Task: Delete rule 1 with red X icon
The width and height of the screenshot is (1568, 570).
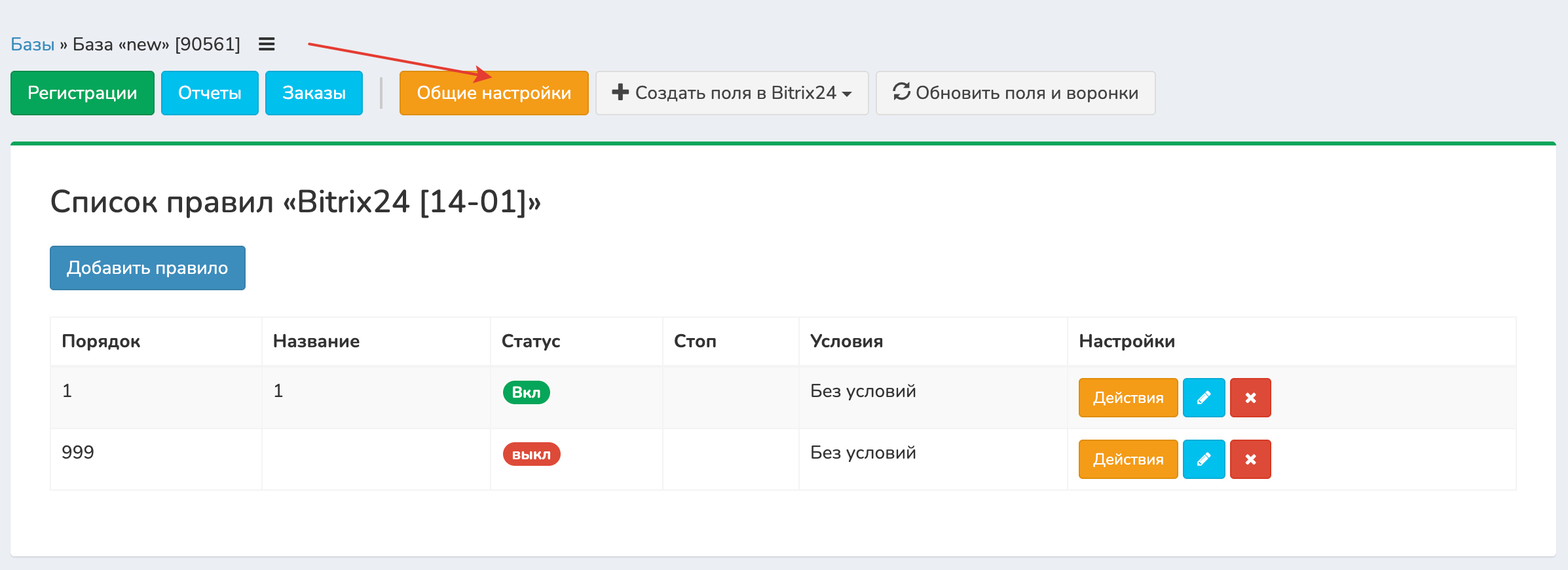Action: pos(1250,398)
